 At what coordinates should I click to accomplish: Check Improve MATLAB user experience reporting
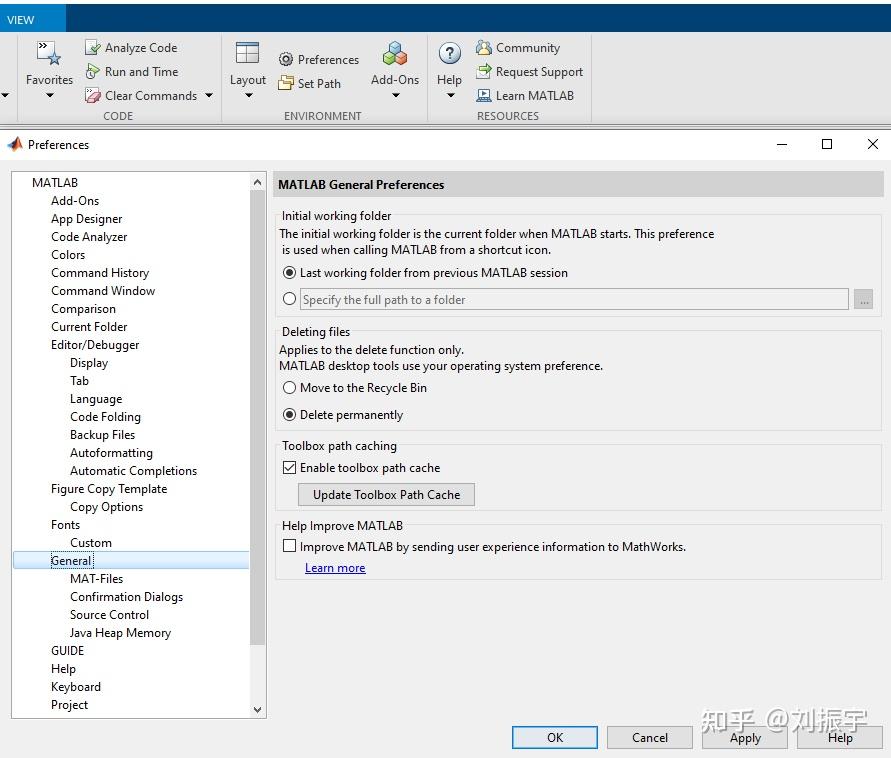(x=289, y=545)
